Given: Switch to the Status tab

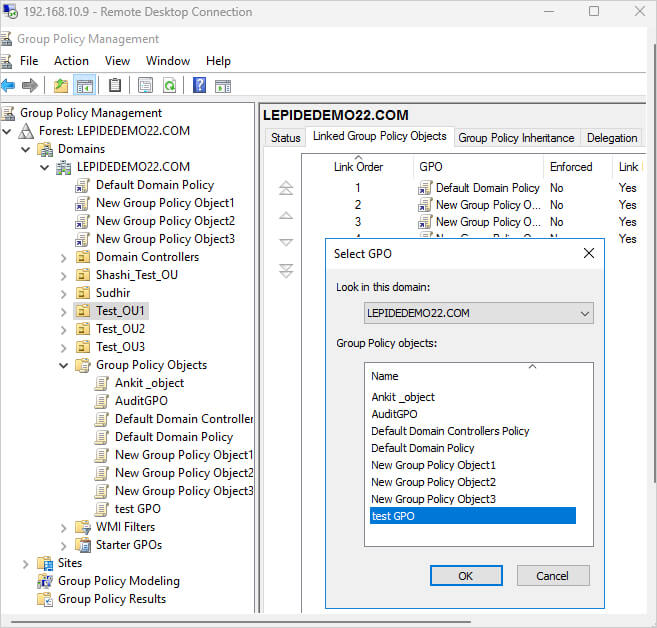Looking at the screenshot, I should click(285, 137).
